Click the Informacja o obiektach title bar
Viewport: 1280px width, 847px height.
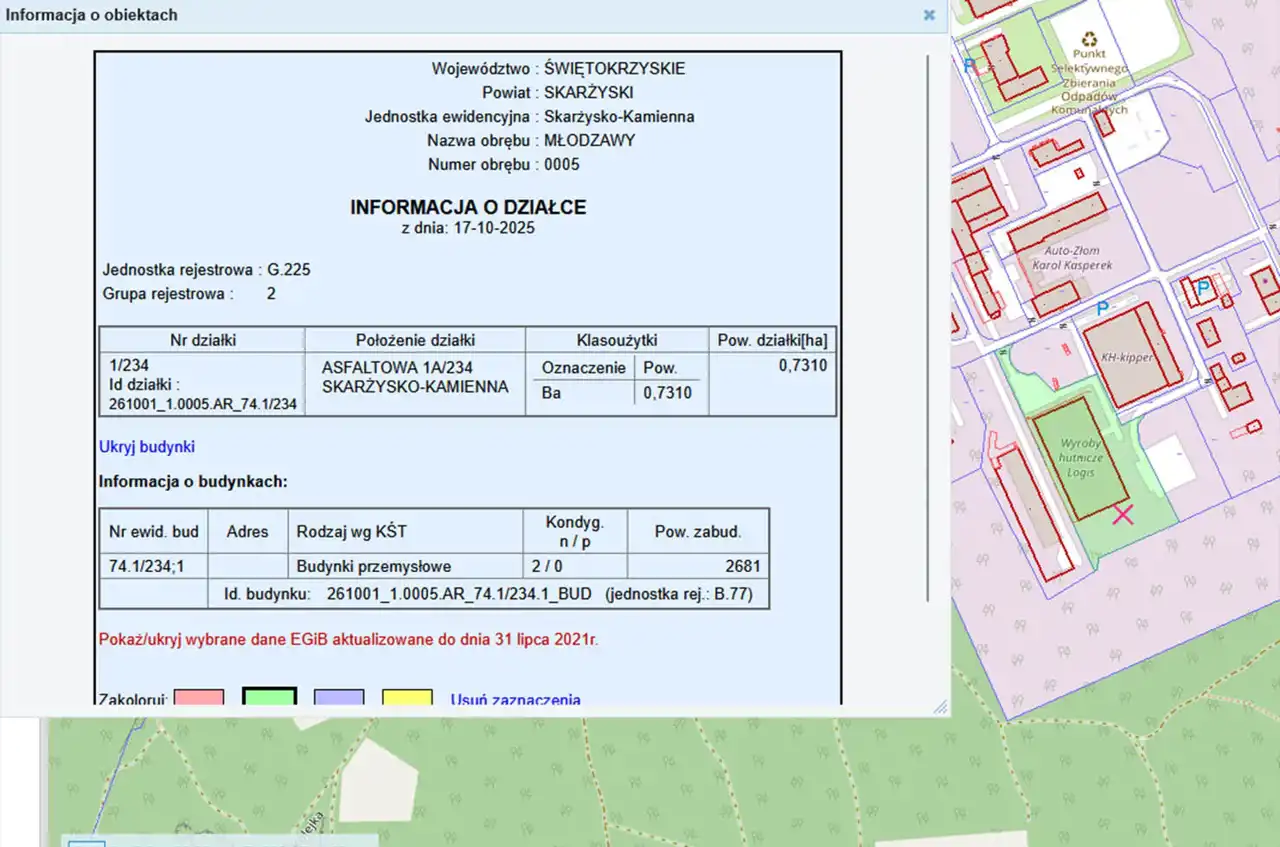tap(400, 15)
